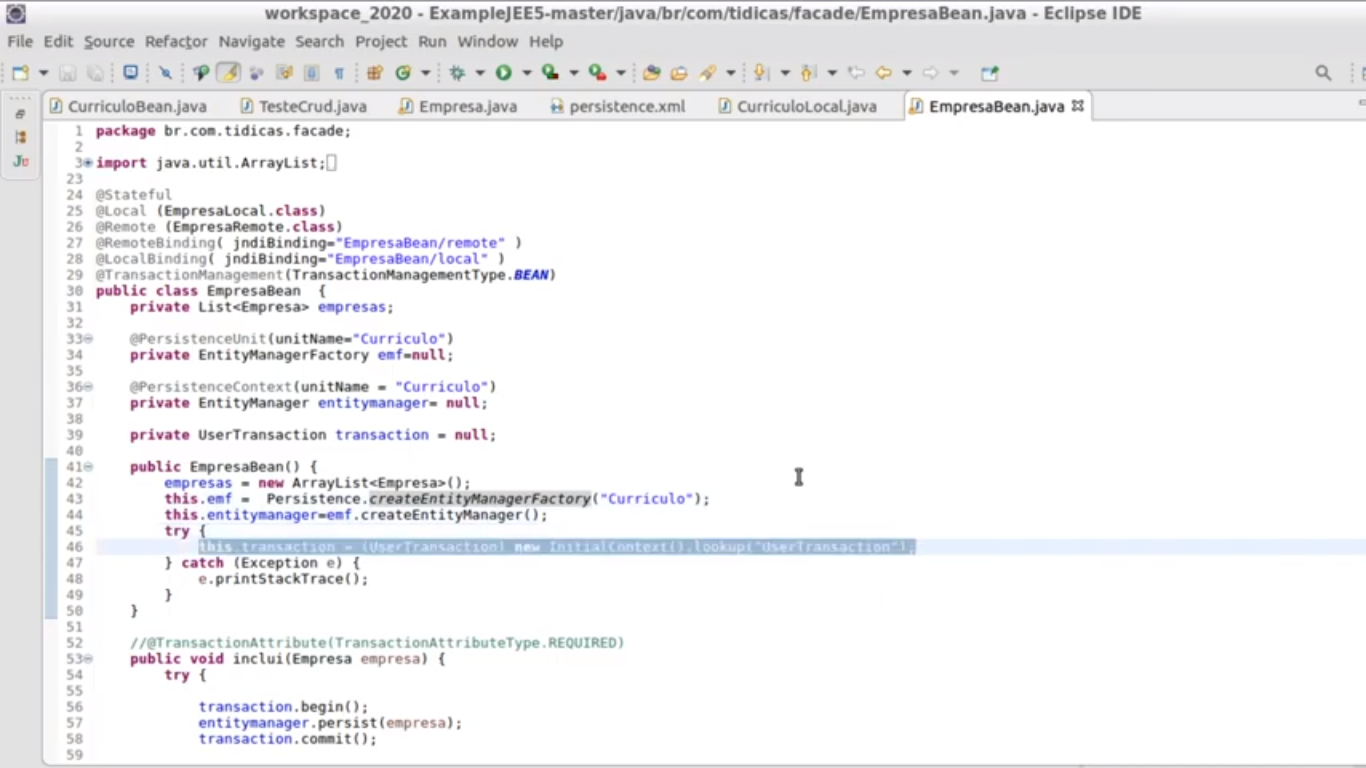Open the Navigate menu

pyautogui.click(x=252, y=41)
